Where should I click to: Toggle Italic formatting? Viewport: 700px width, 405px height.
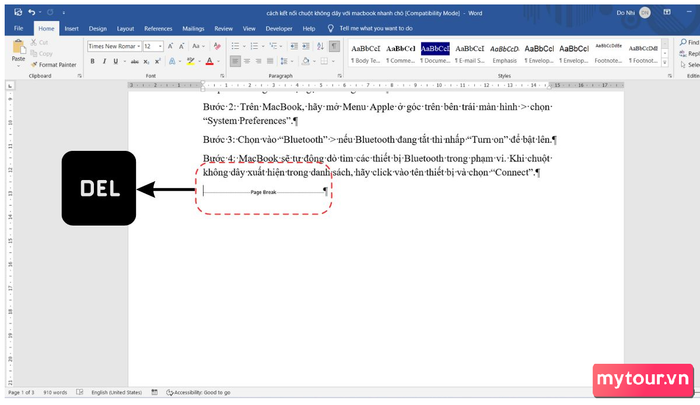coord(104,62)
